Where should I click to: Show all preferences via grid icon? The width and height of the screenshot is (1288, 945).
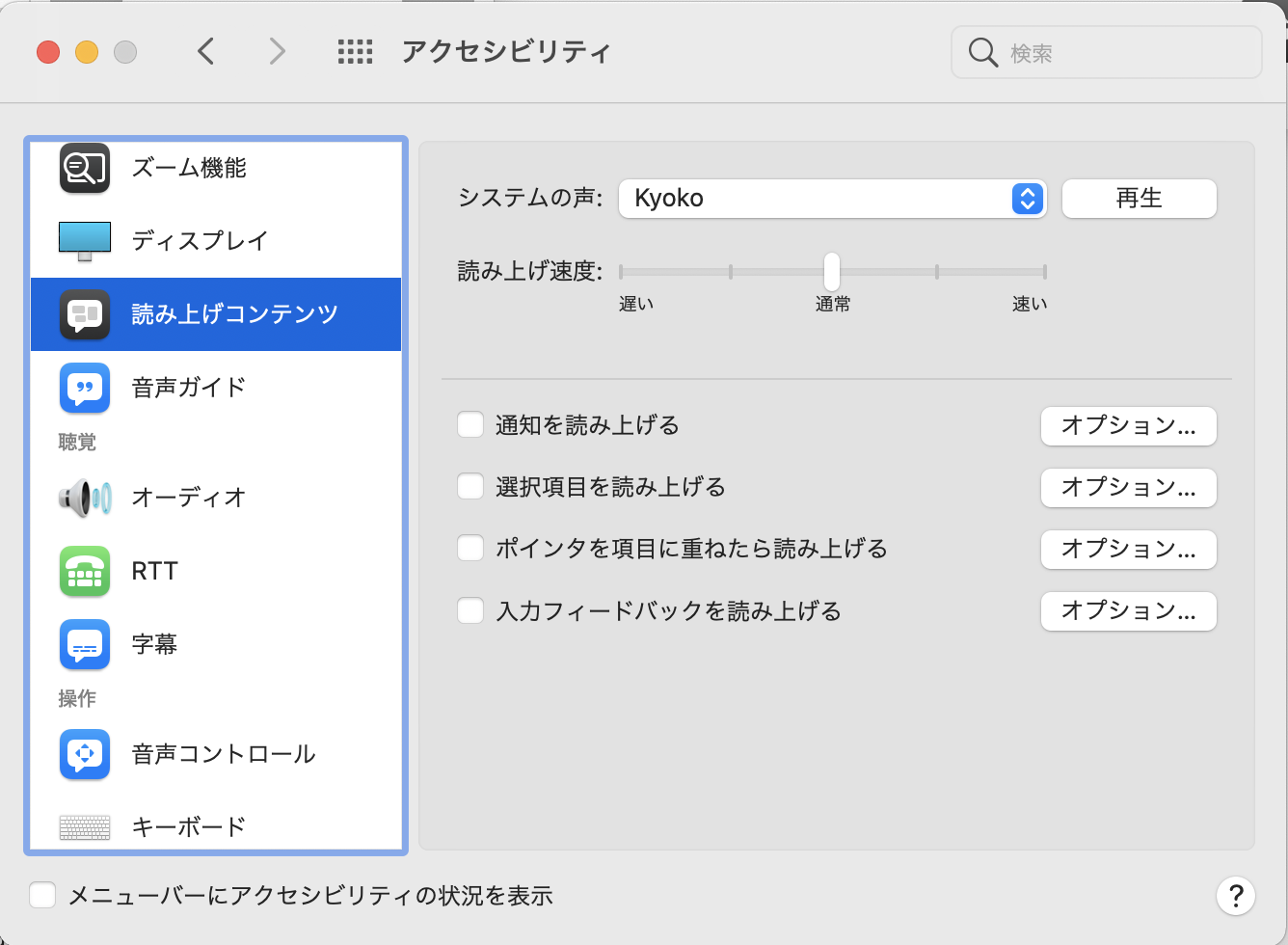point(355,51)
